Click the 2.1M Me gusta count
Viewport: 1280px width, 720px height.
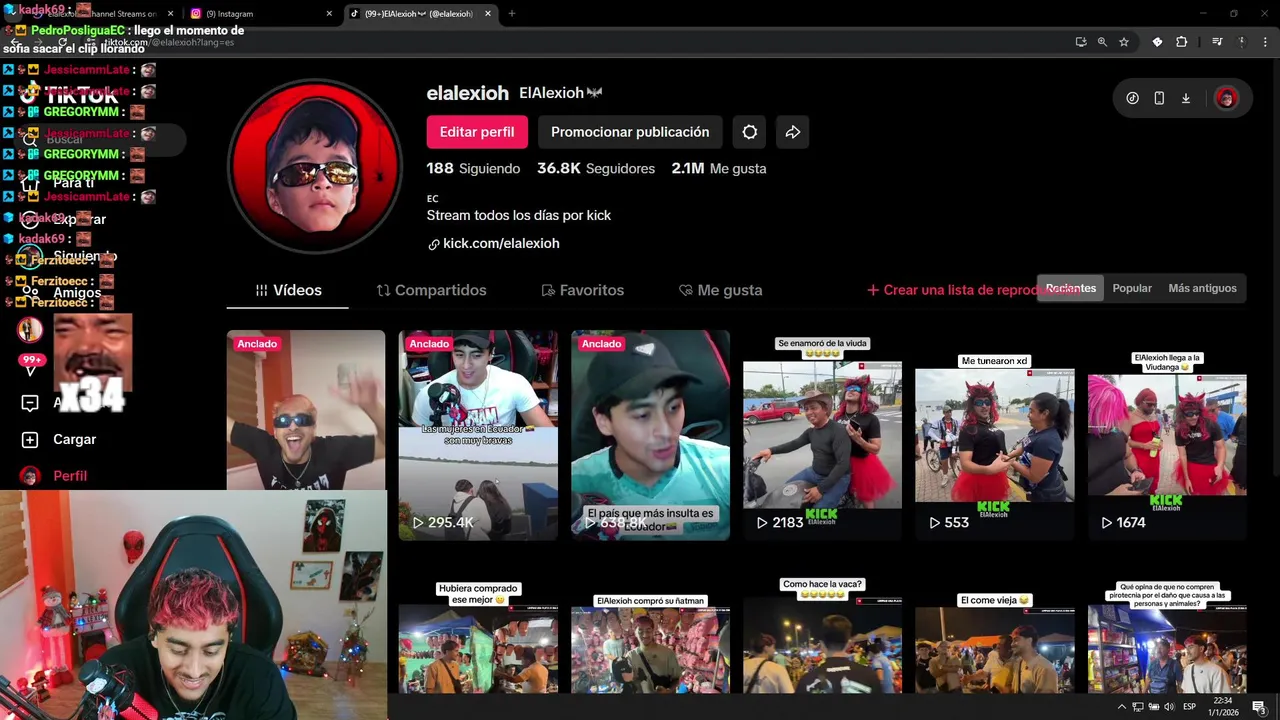(x=719, y=169)
